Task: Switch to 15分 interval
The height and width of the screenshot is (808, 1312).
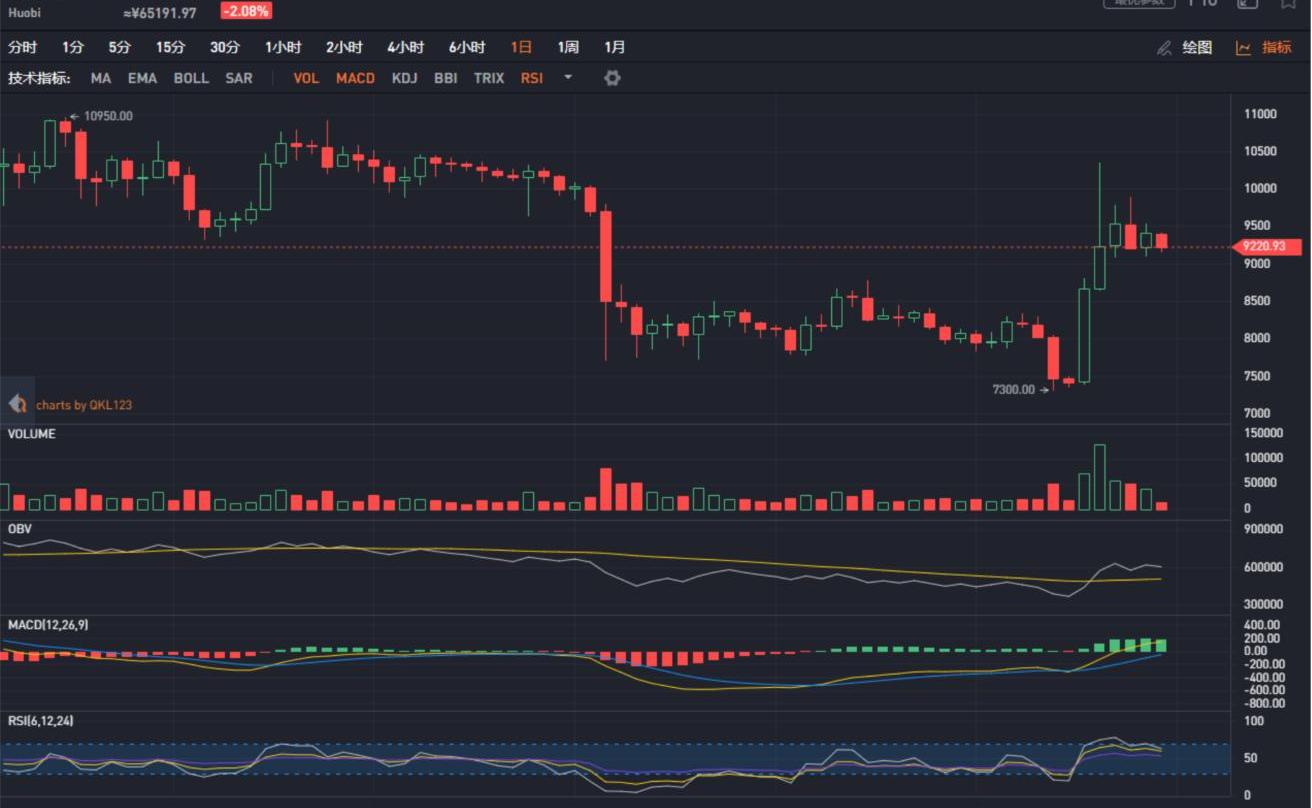Action: tap(170, 48)
